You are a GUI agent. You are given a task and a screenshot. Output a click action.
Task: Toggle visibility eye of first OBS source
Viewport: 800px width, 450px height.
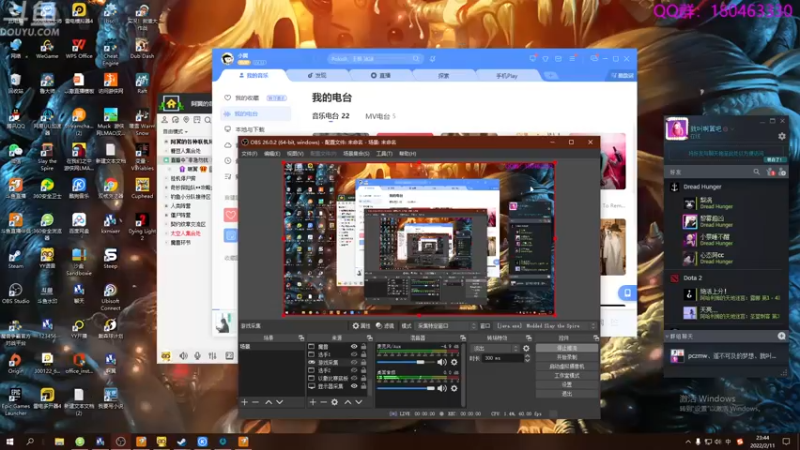[x=354, y=346]
